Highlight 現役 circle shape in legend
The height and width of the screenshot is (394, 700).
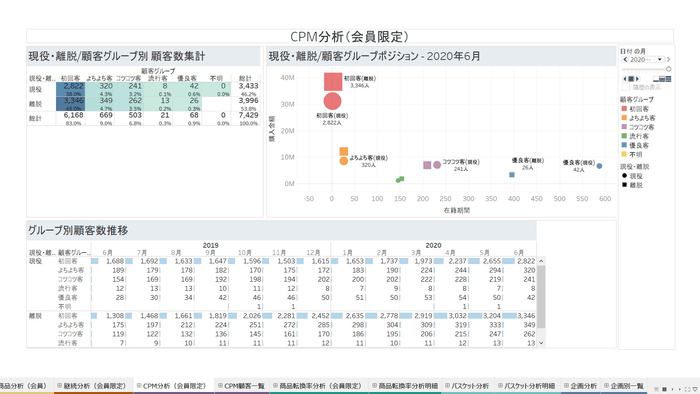click(624, 176)
